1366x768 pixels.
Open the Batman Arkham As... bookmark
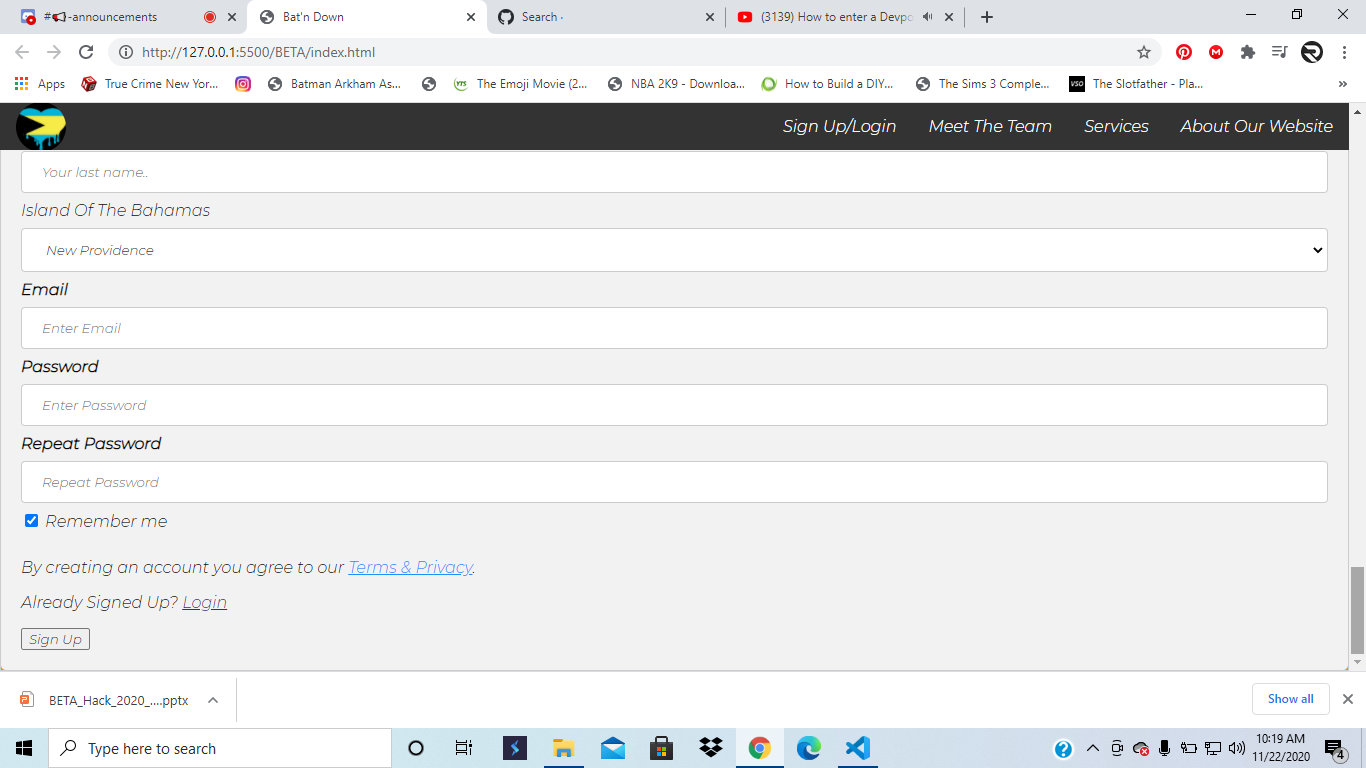pyautogui.click(x=335, y=84)
